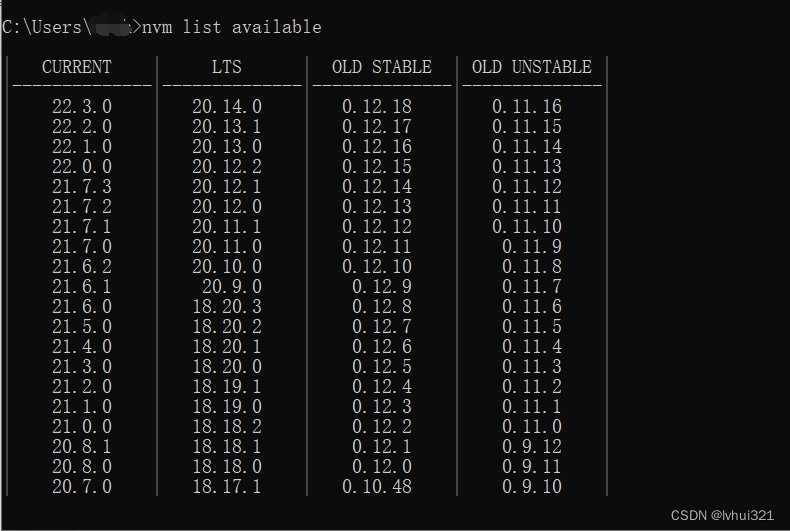The height and width of the screenshot is (531, 790).
Task: Select LTS version 18.20.3
Action: pos(227,306)
